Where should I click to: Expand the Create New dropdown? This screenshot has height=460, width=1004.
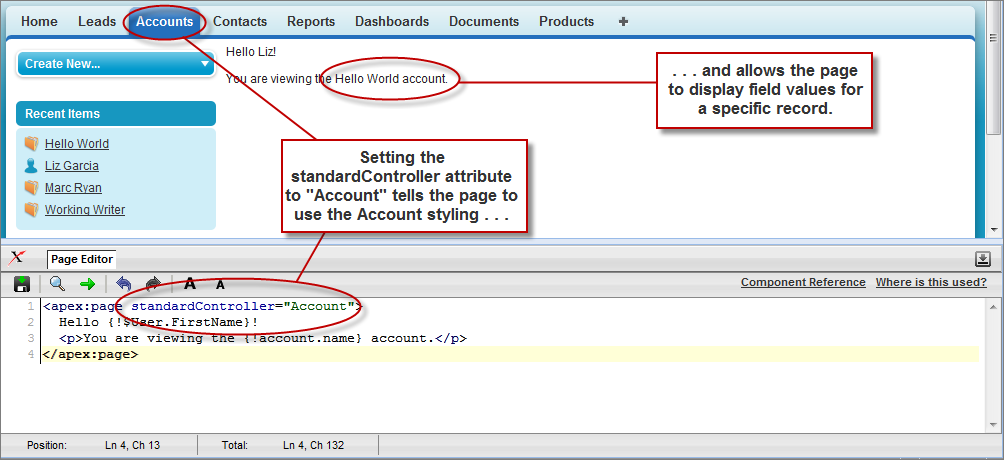click(x=116, y=64)
